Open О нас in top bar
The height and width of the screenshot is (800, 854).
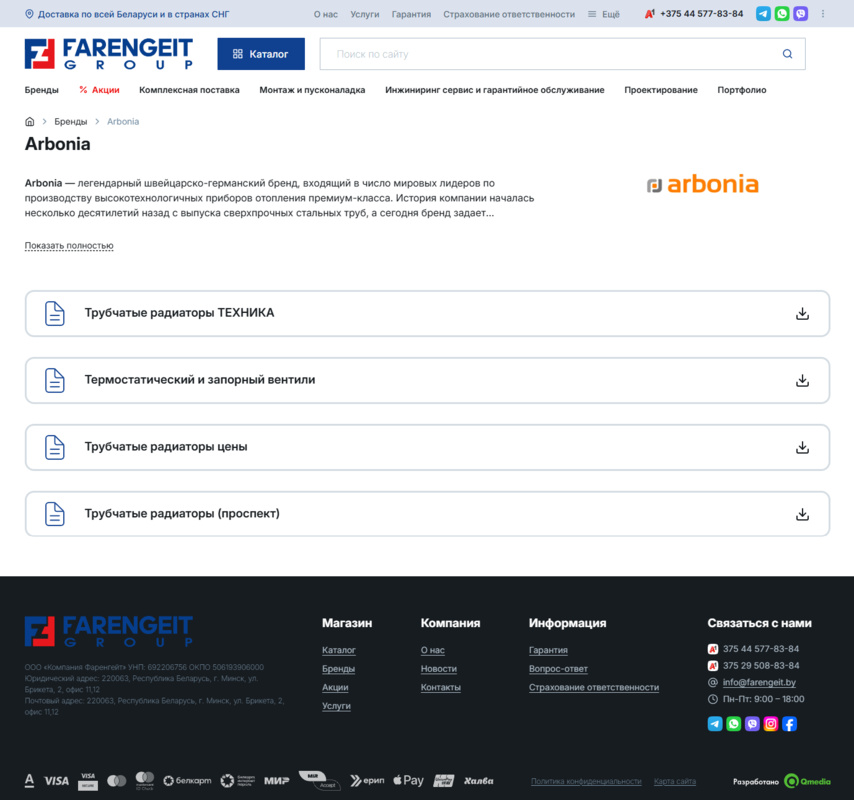pos(326,14)
